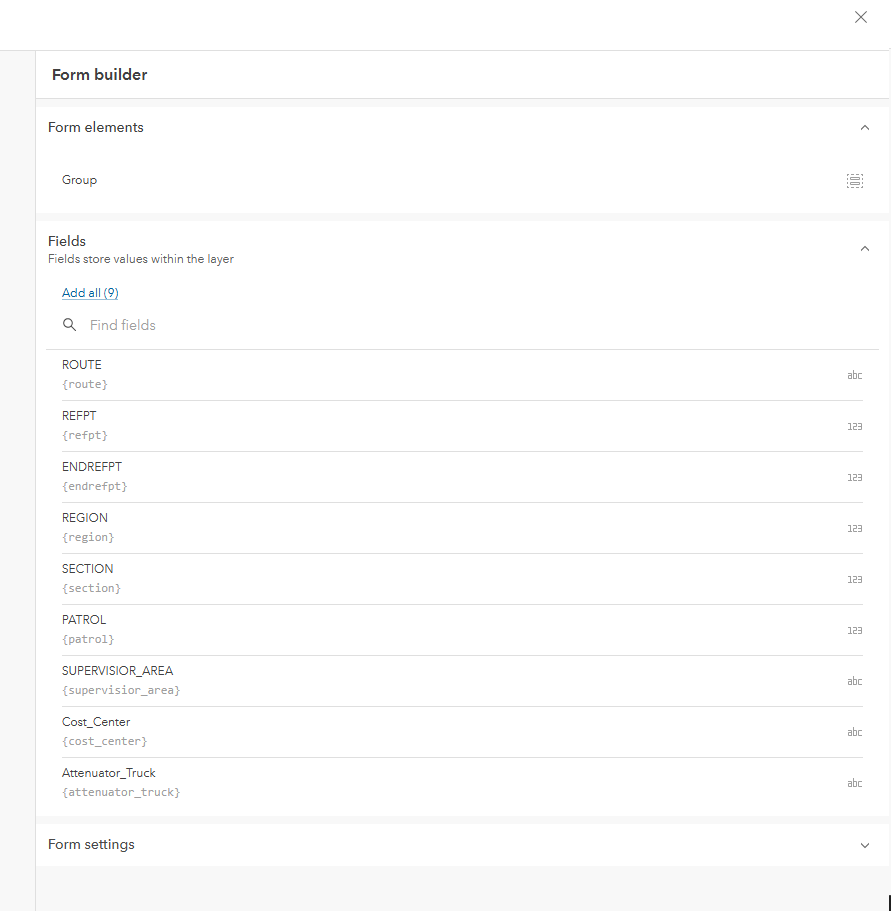Screen dimensions: 891x911
Task: Collapse the Fields section
Action: (x=865, y=248)
